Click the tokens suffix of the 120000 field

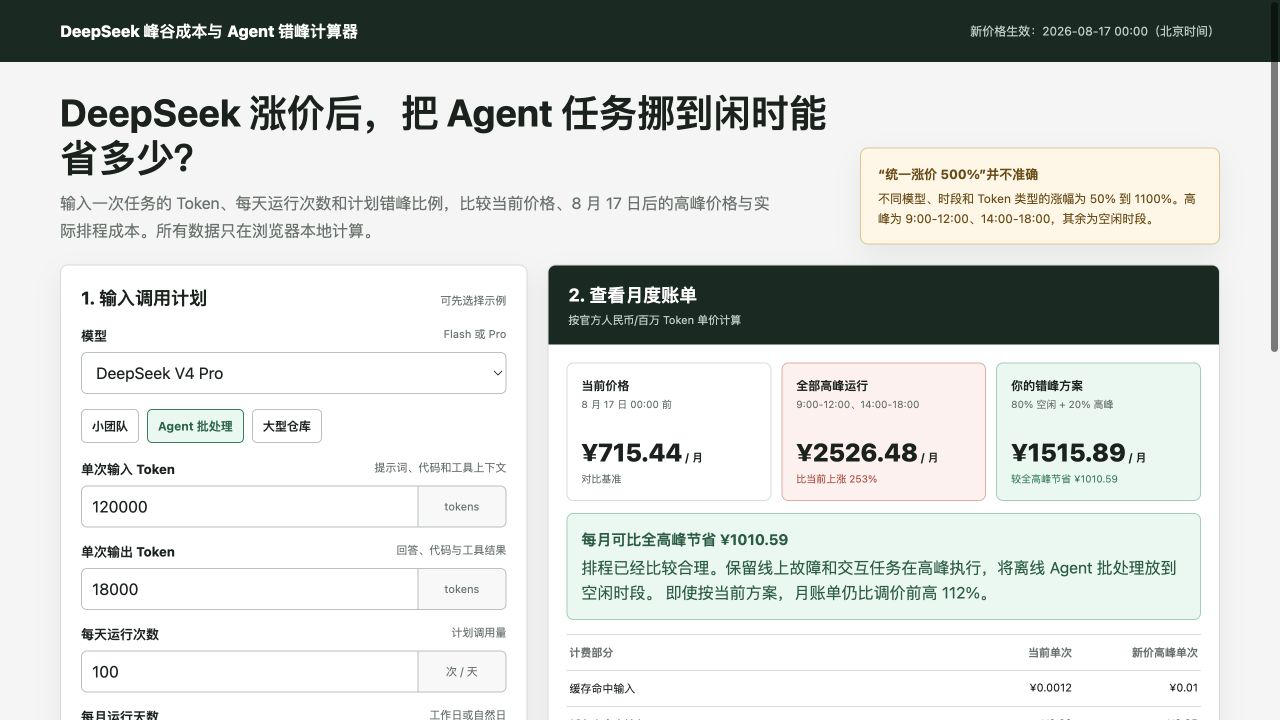point(462,507)
